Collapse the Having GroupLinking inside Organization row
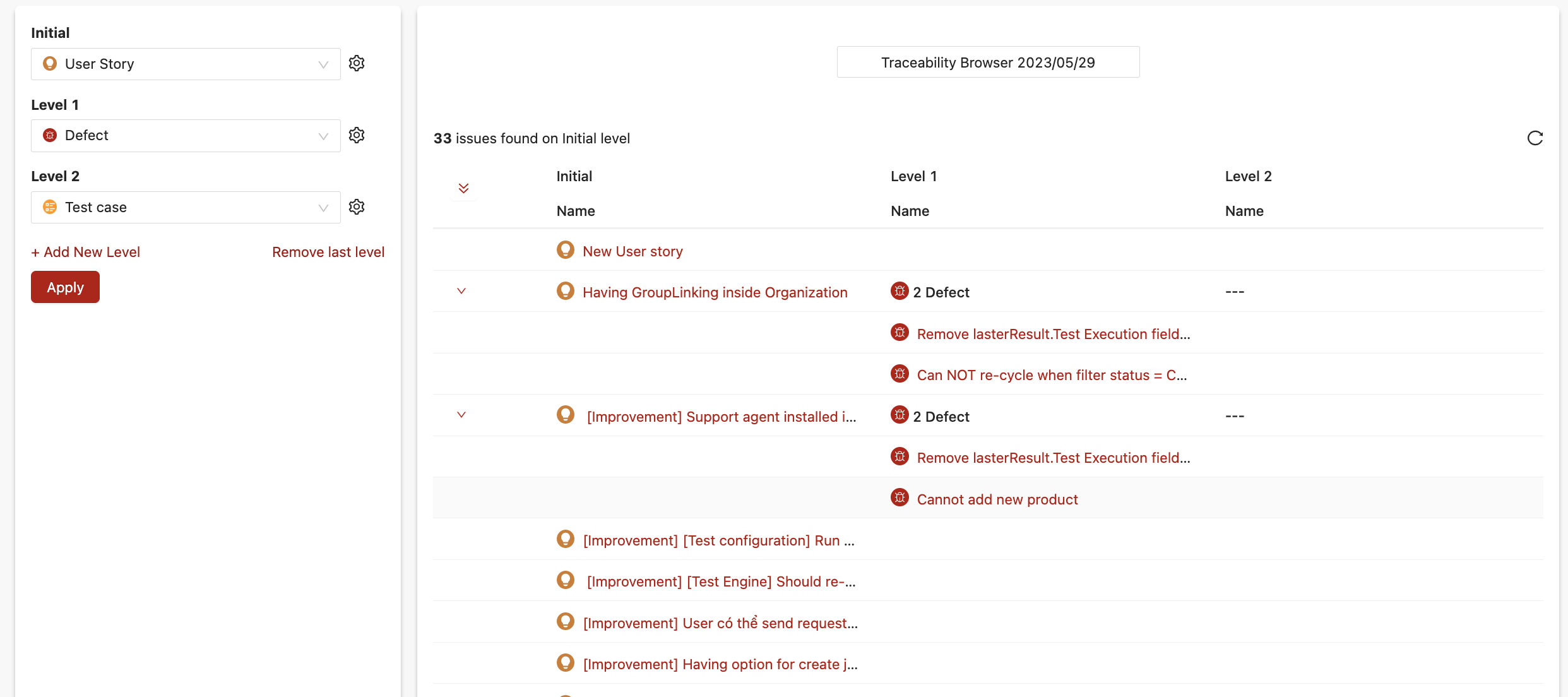The image size is (1568, 697). point(461,291)
